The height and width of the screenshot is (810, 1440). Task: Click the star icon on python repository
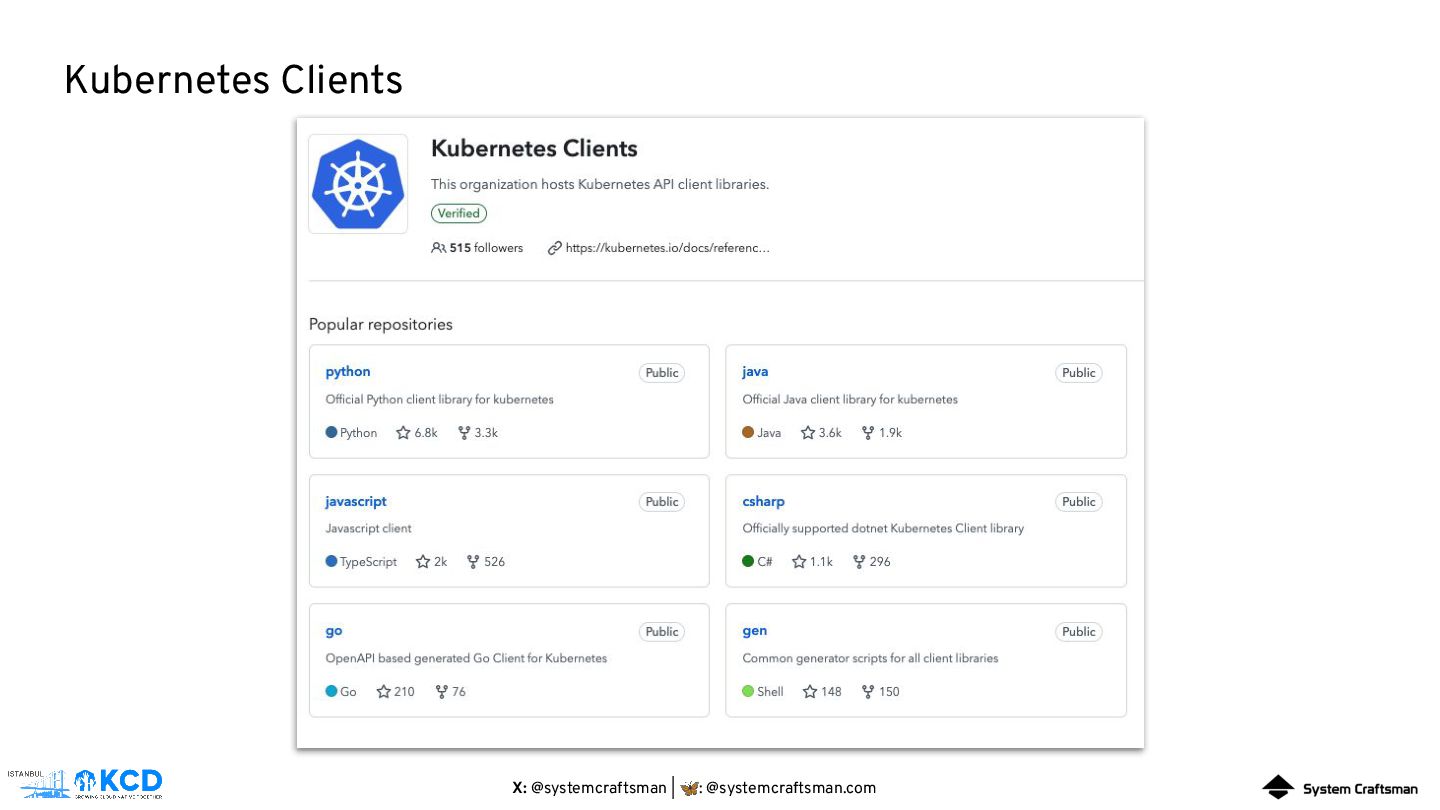pyautogui.click(x=403, y=433)
